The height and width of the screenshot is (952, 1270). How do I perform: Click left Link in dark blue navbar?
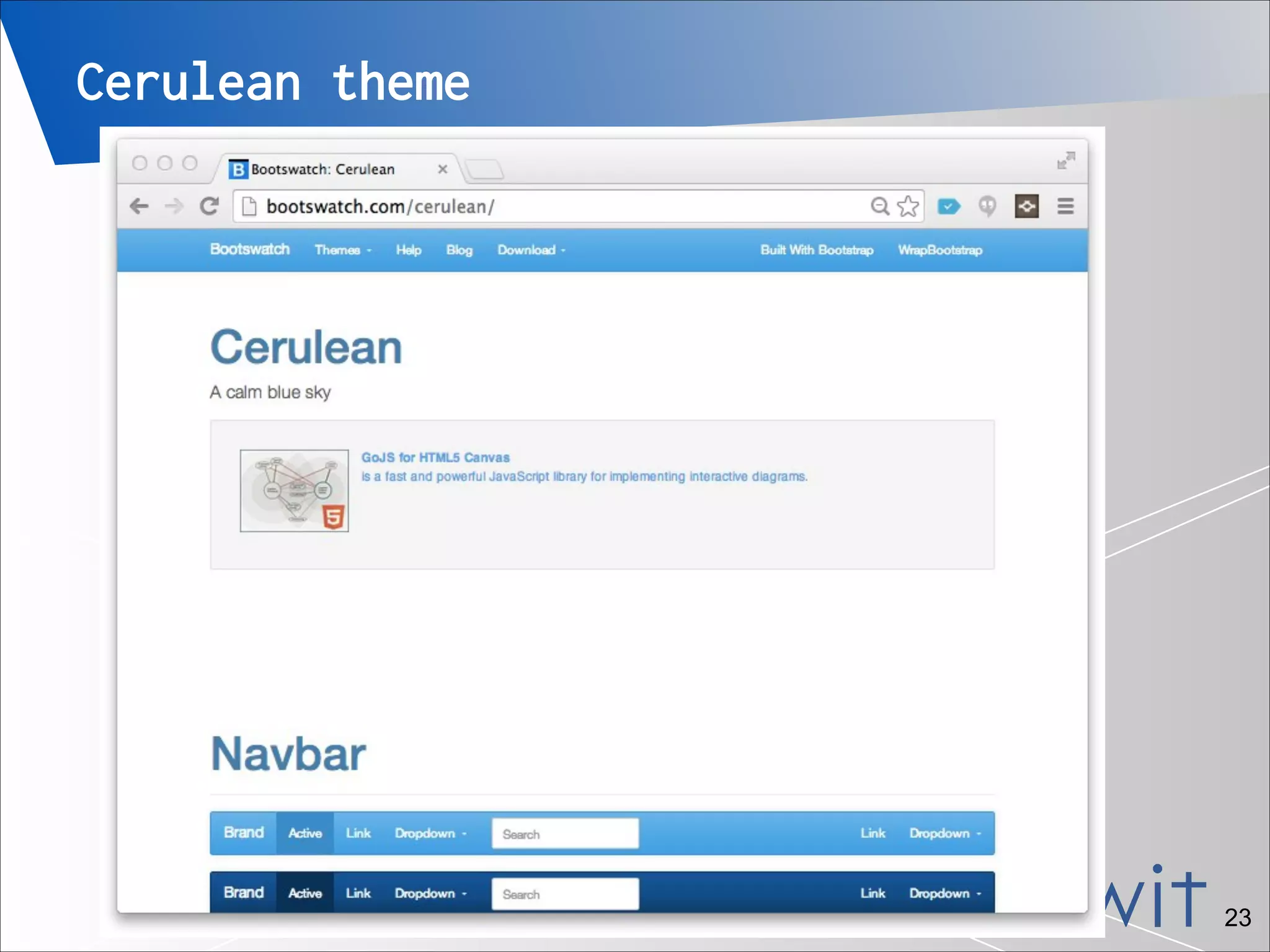pyautogui.click(x=358, y=892)
